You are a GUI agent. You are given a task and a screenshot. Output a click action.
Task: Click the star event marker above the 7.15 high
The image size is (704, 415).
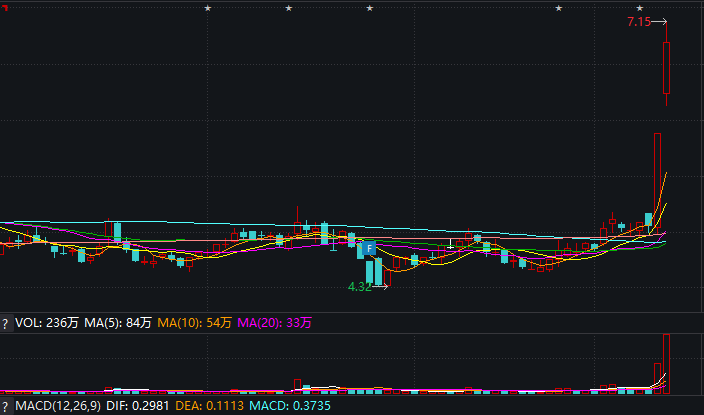coord(640,8)
